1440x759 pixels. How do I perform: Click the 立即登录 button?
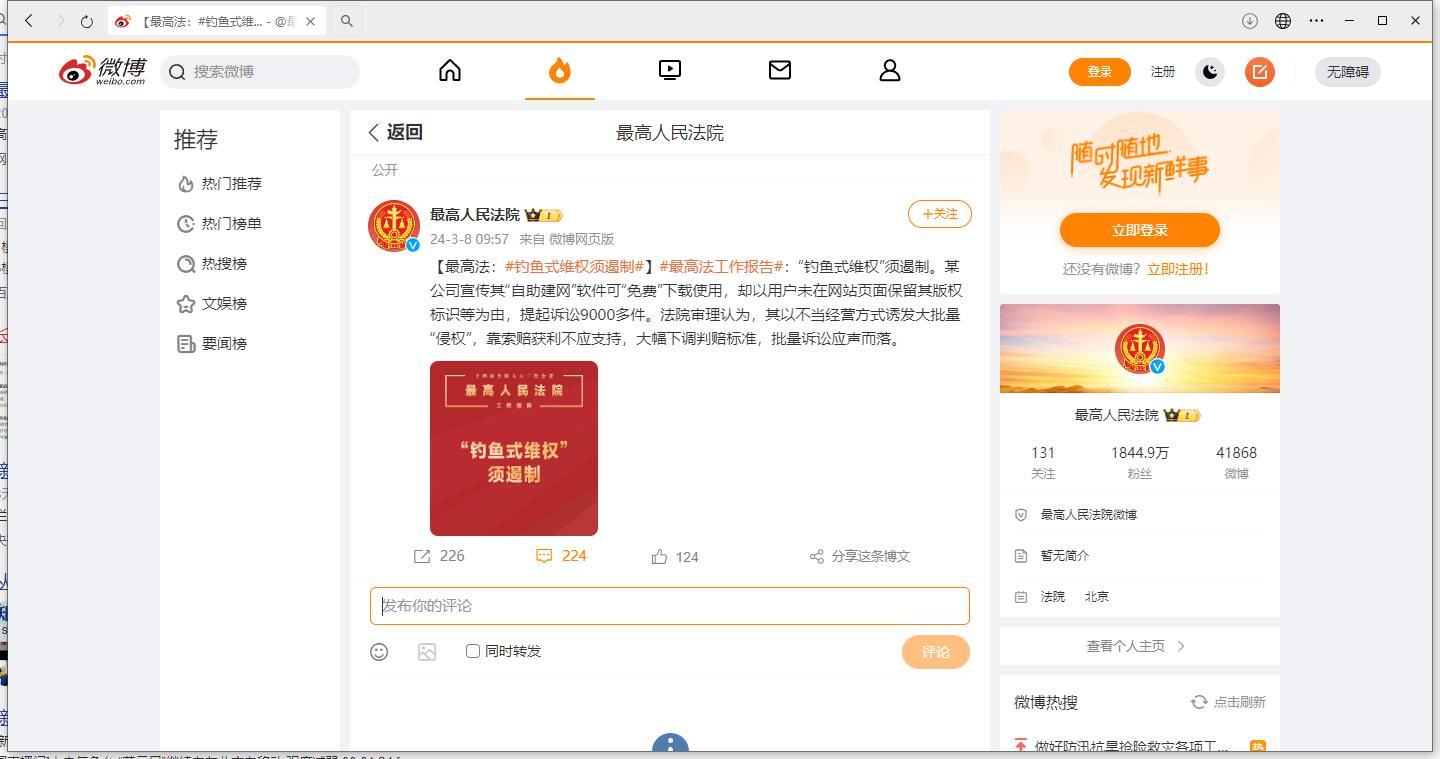pos(1139,230)
